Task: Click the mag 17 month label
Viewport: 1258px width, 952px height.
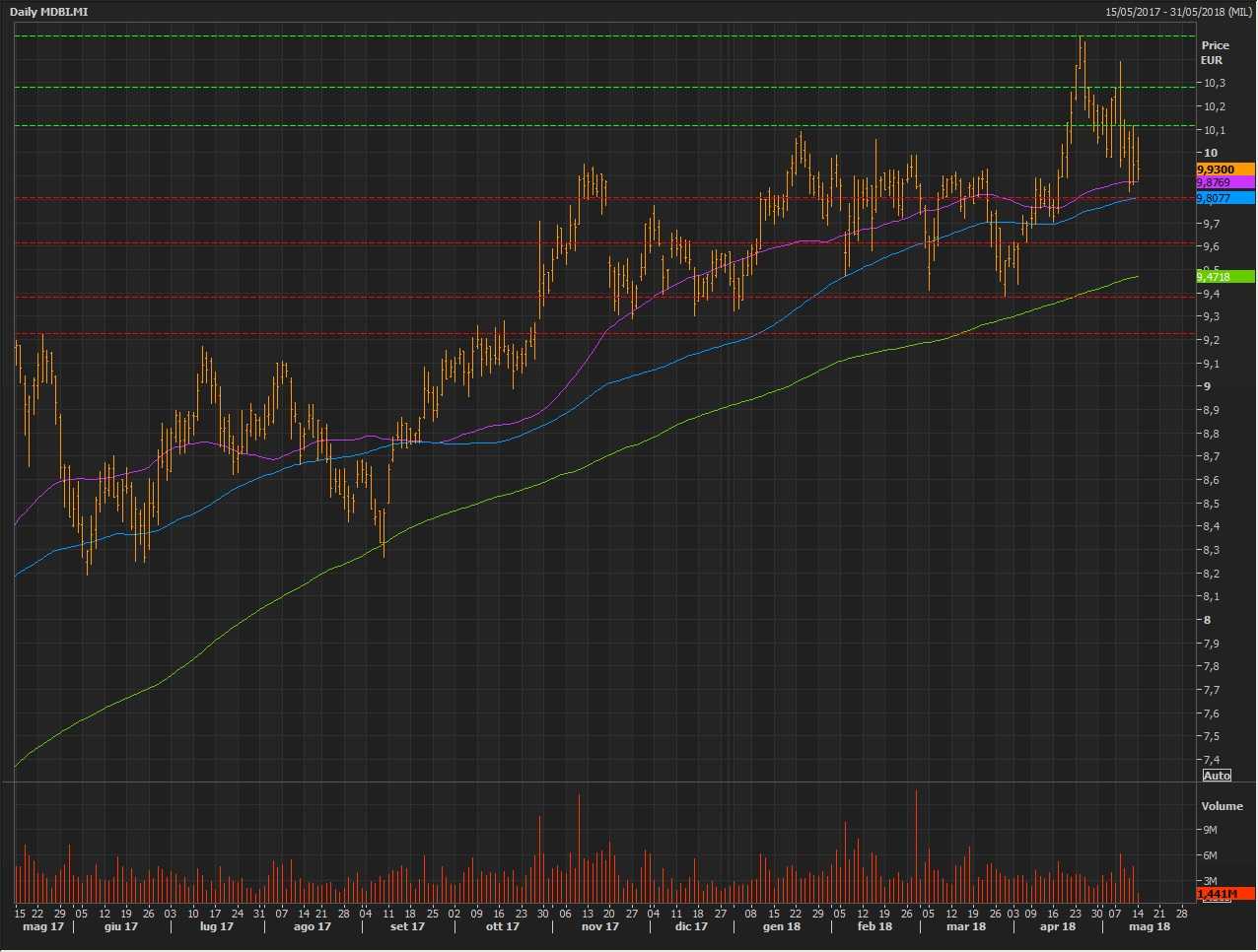Action: coord(42,926)
